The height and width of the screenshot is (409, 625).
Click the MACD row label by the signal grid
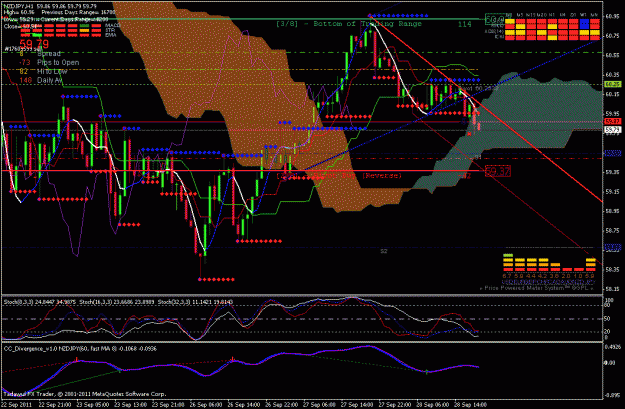[112, 26]
